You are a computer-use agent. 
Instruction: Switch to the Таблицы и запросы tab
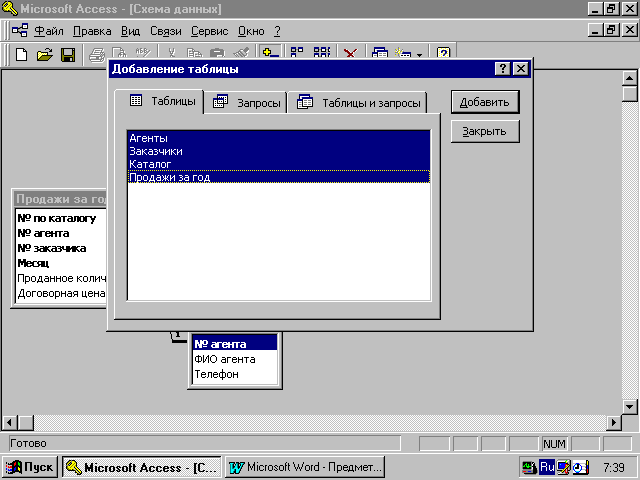[x=358, y=102]
